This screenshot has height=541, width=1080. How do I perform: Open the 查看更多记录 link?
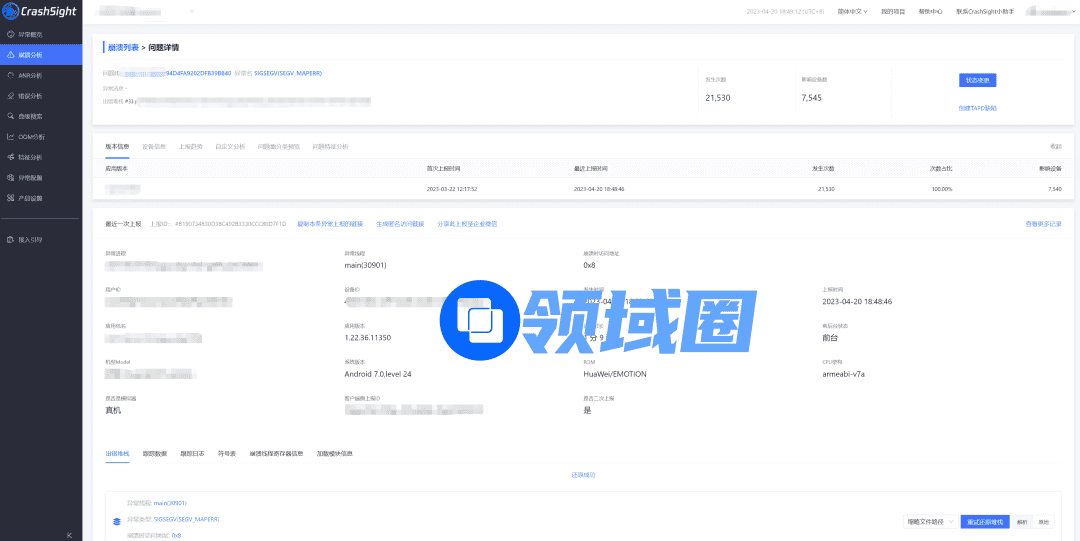pyautogui.click(x=1043, y=224)
